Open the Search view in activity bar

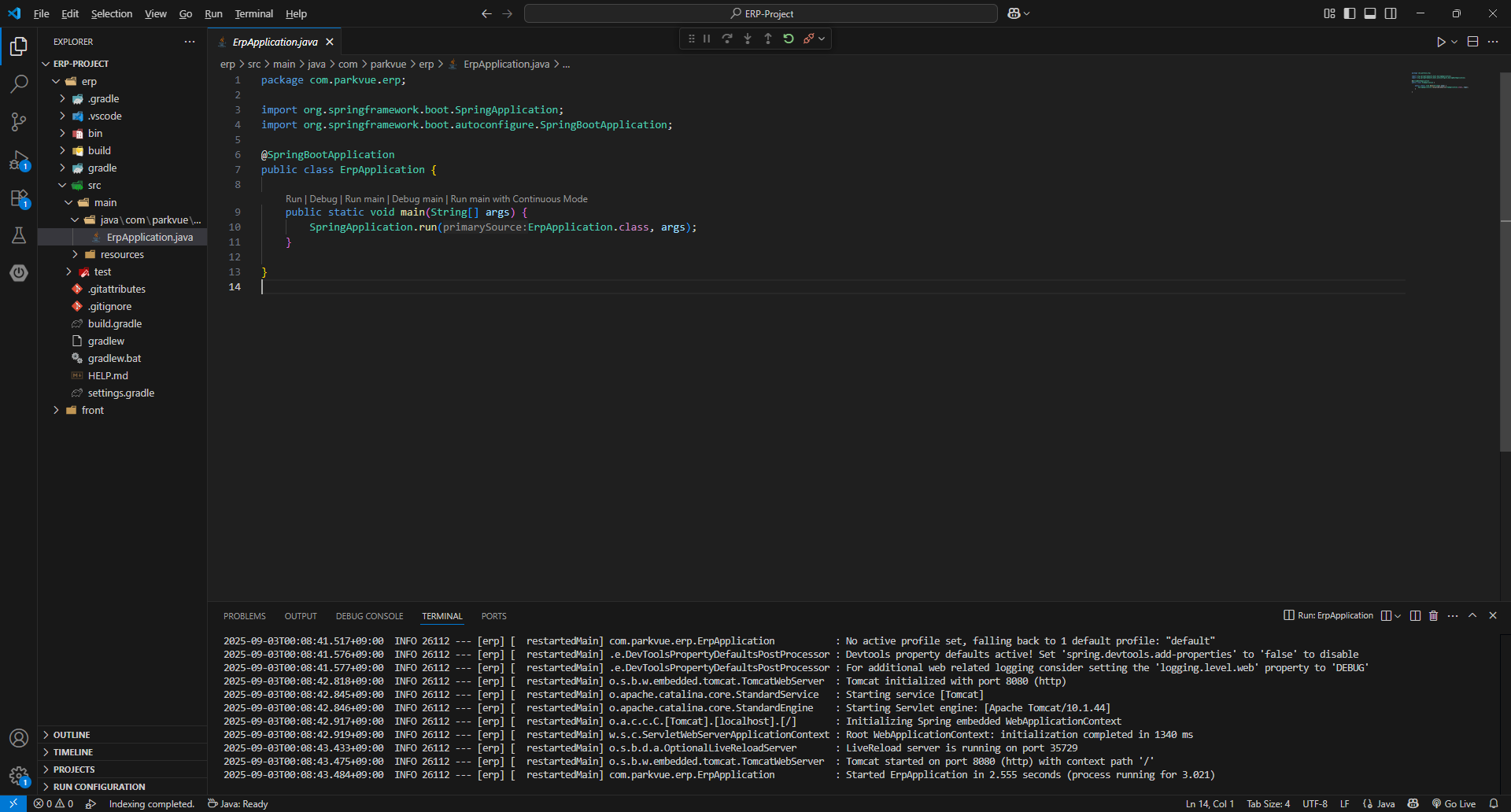pyautogui.click(x=19, y=83)
